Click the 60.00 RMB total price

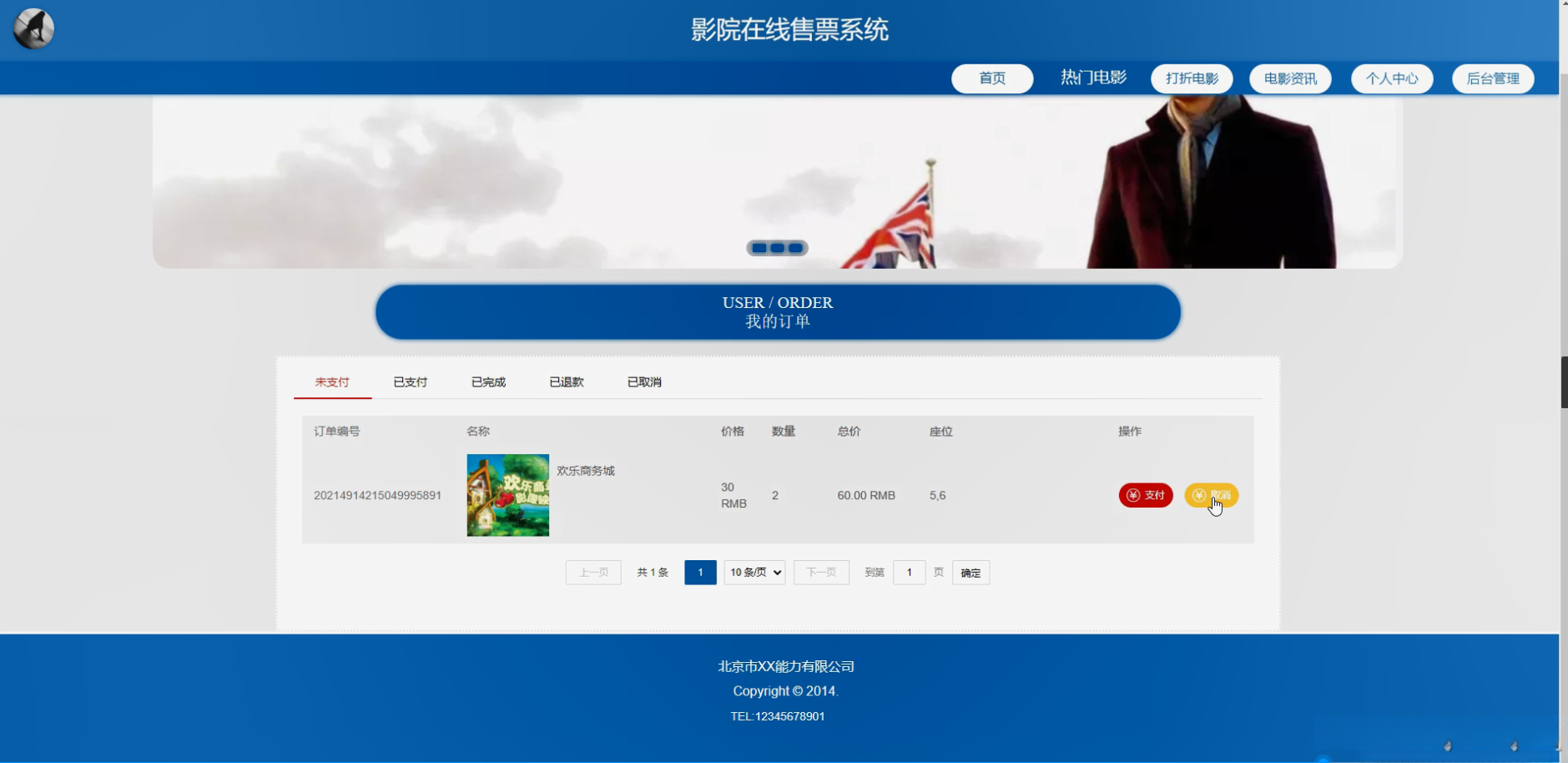point(866,495)
